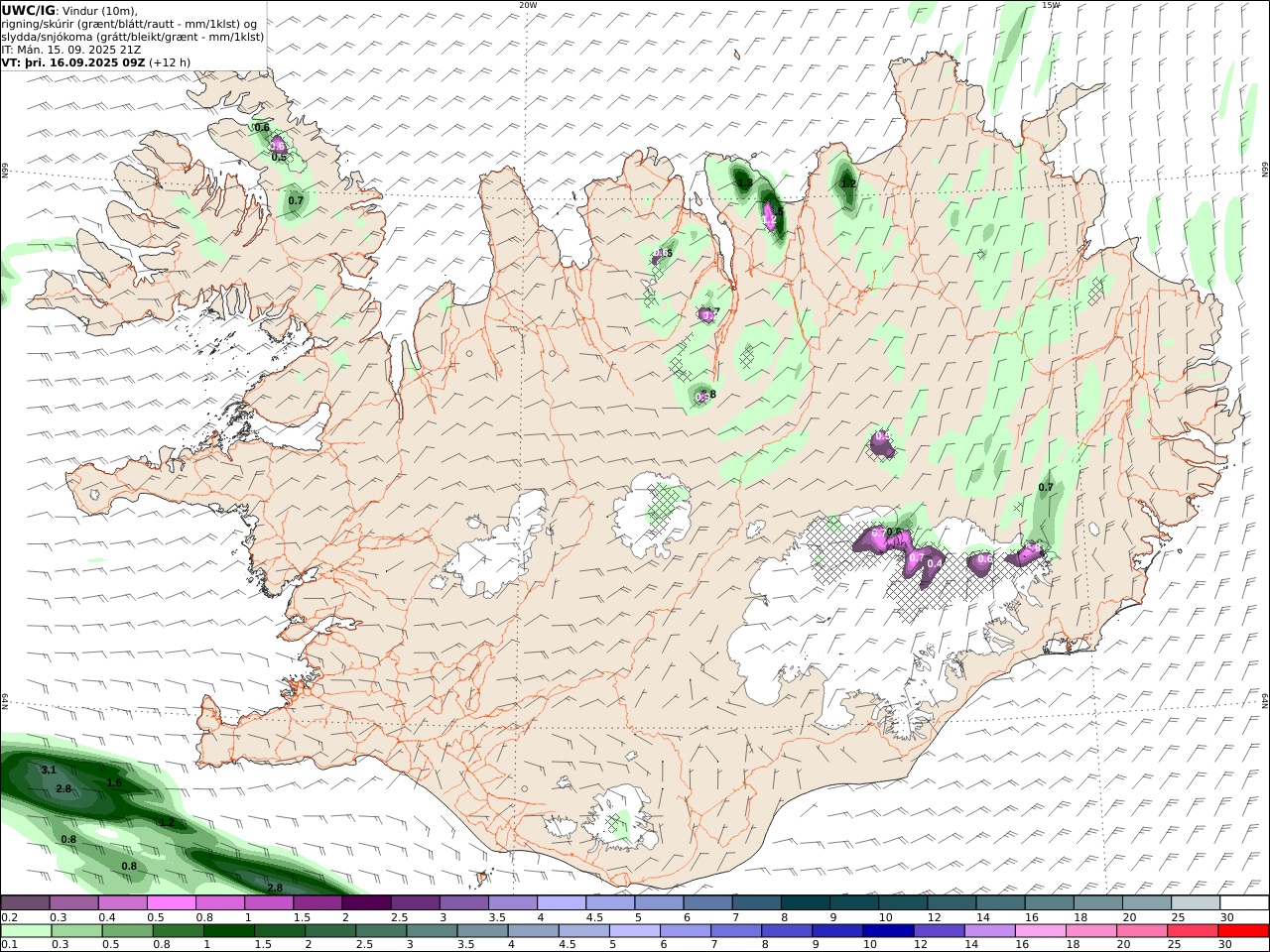
Task: Select the snow legend swatch labeled 2
Action: click(366, 902)
